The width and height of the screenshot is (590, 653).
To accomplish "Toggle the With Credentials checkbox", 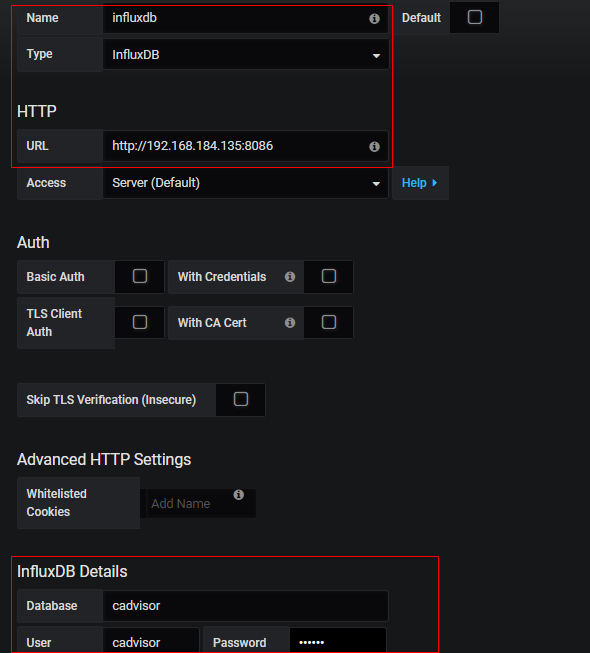I will tap(329, 276).
